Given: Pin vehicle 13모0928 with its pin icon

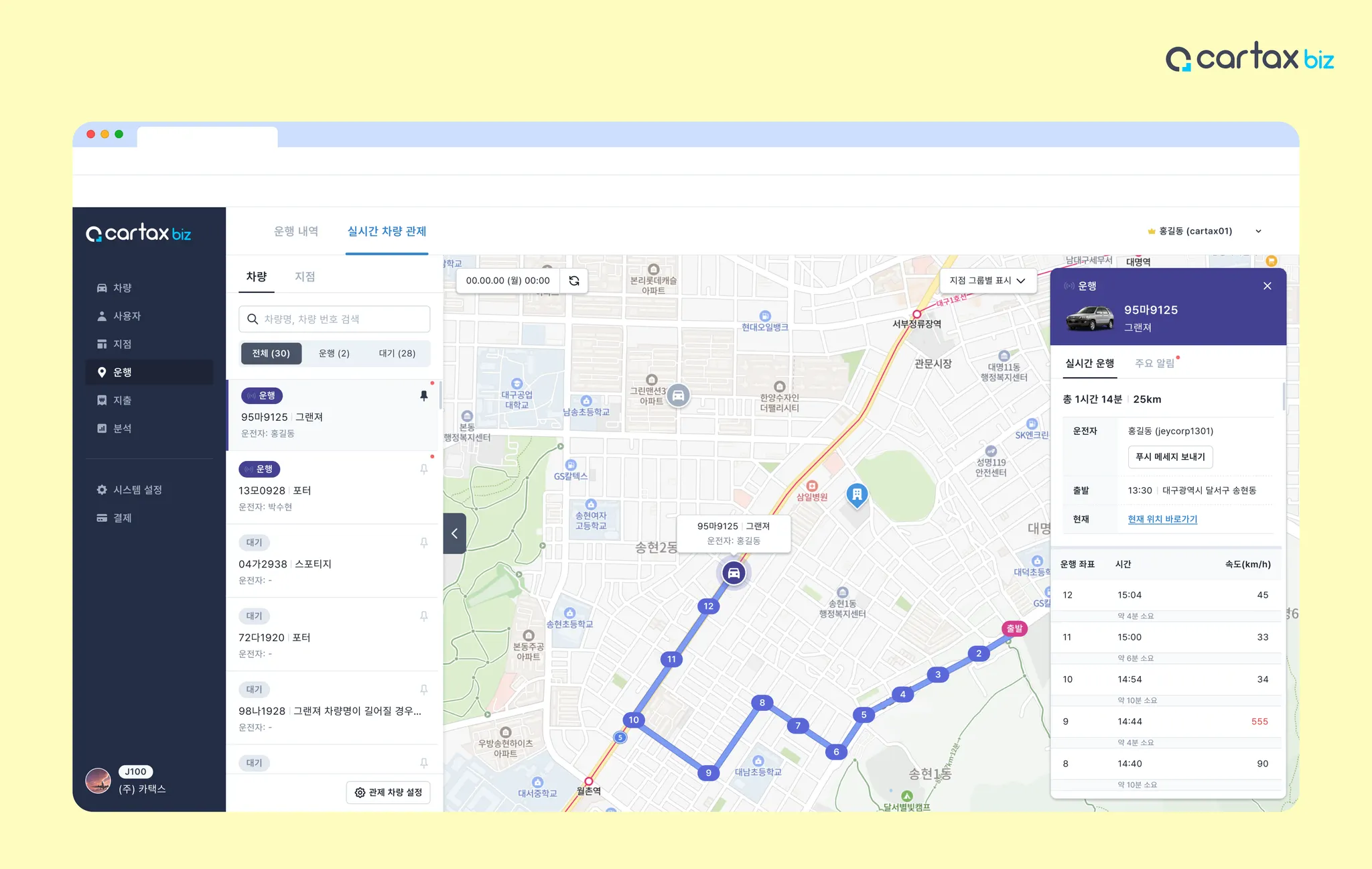Looking at the screenshot, I should (x=423, y=470).
